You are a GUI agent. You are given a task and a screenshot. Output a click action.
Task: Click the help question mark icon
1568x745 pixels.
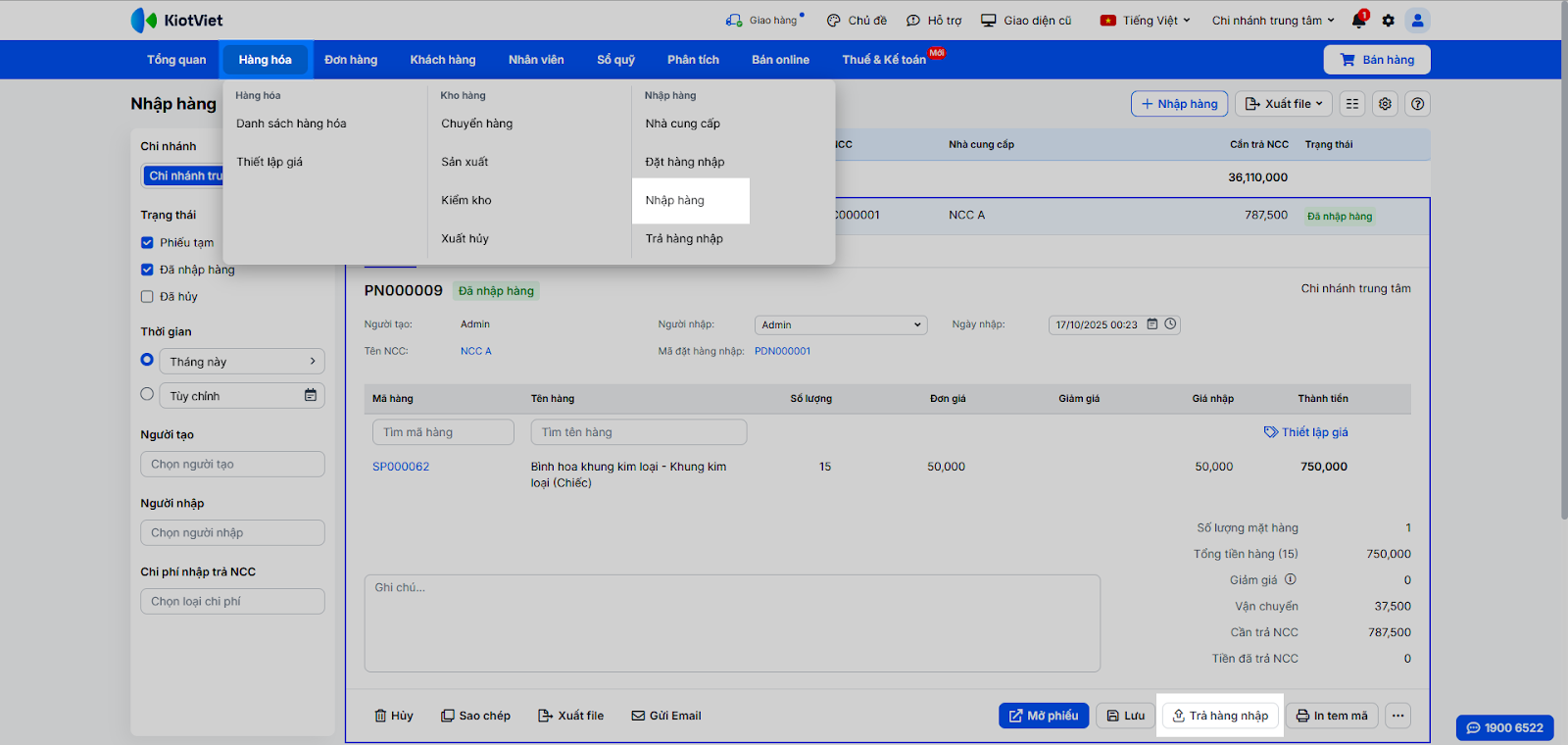[1417, 104]
